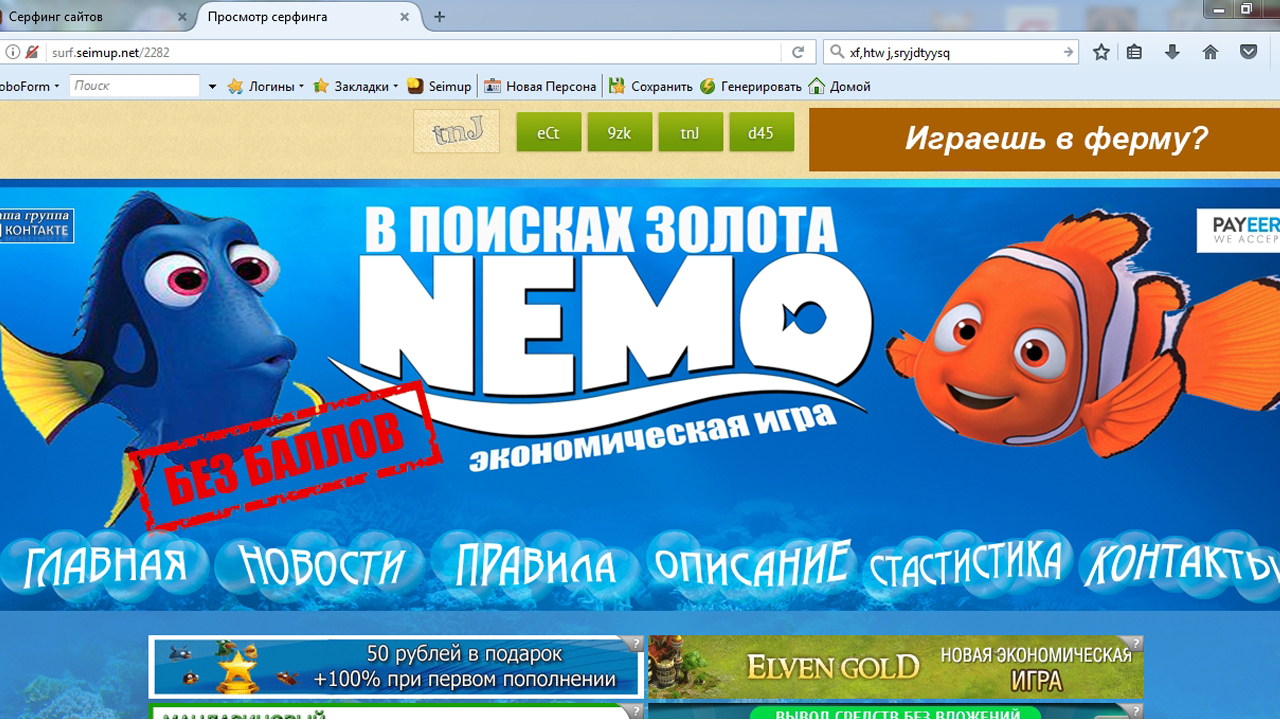The image size is (1280, 720).
Task: Open the downloads arrow icon
Action: 1172,52
